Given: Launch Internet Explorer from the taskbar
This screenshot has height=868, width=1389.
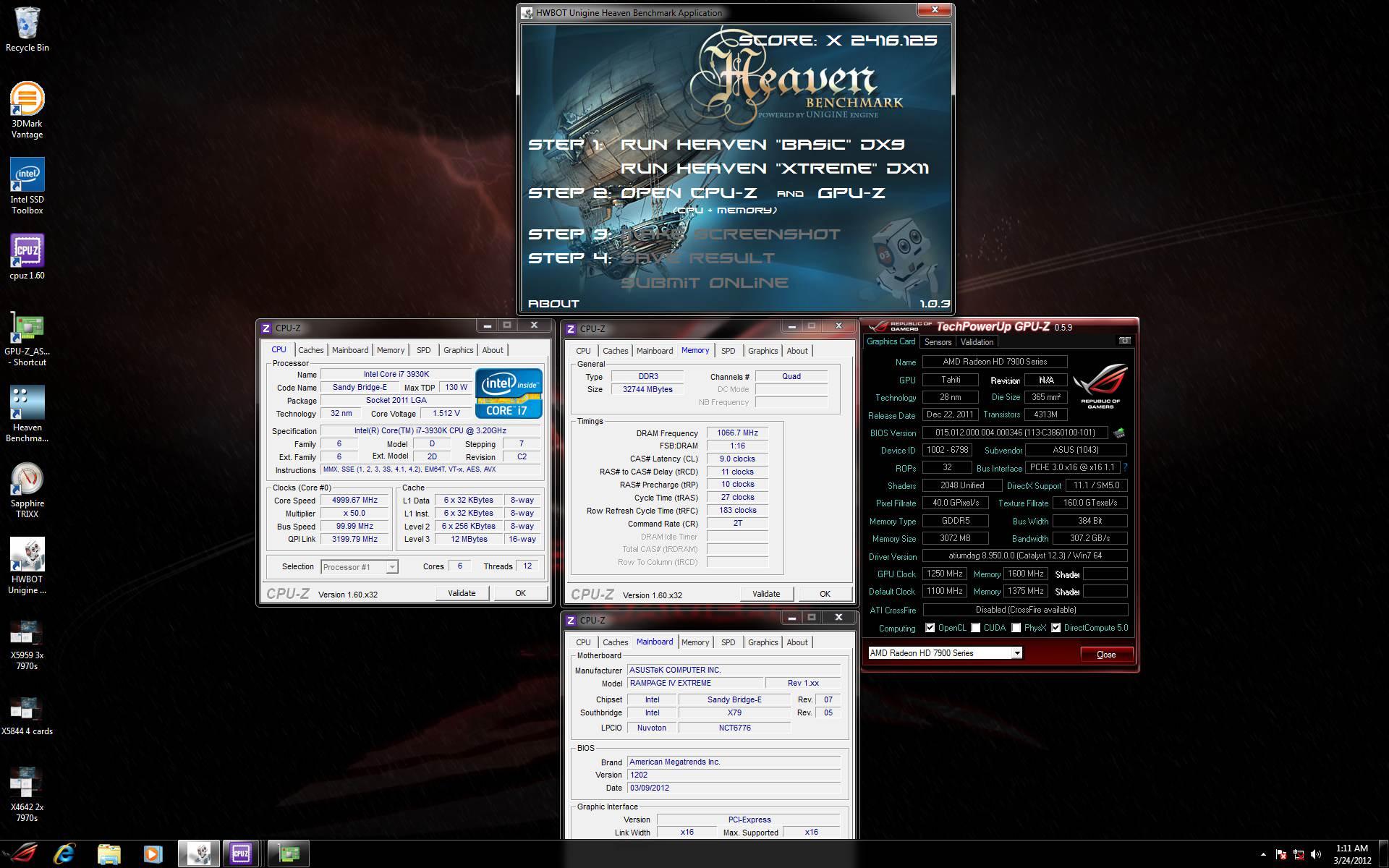Looking at the screenshot, I should click(x=64, y=854).
